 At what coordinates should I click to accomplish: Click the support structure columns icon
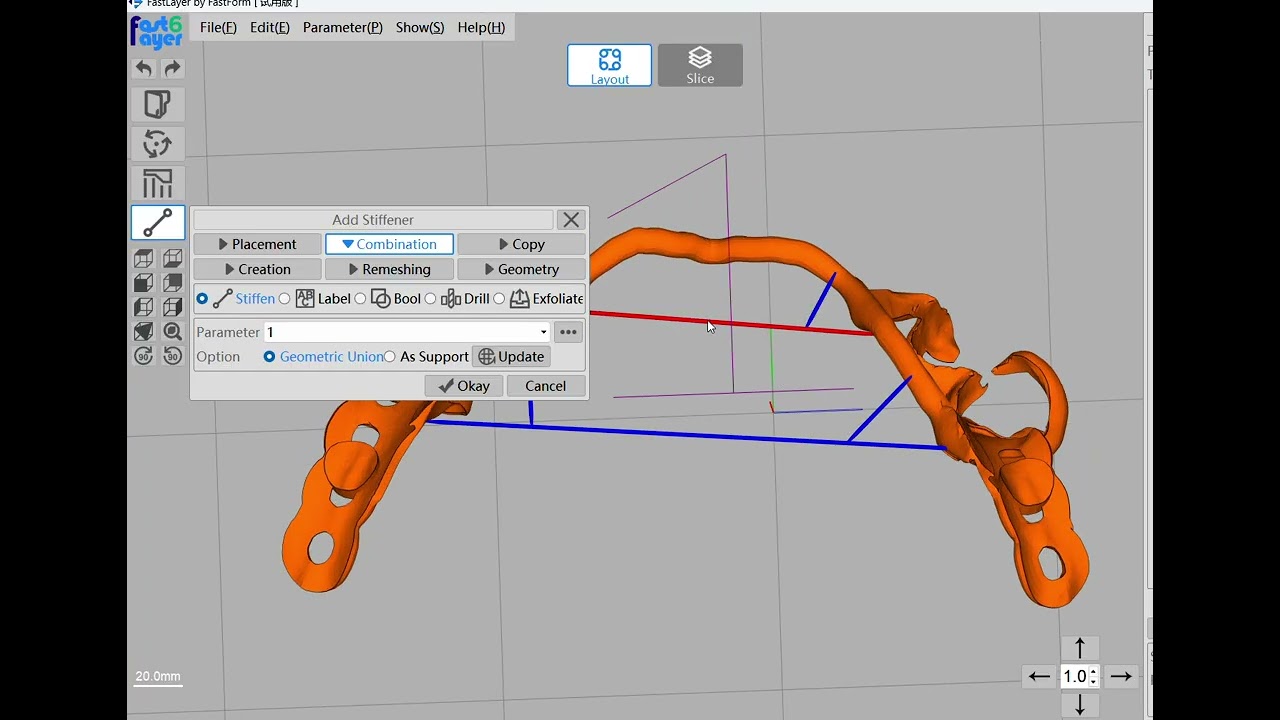click(x=157, y=184)
